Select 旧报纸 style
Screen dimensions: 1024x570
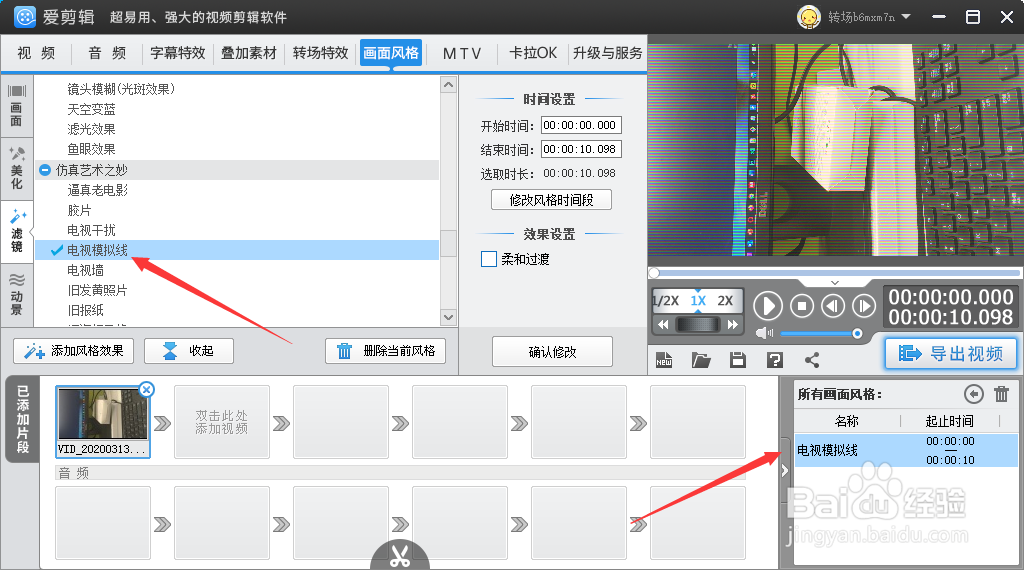coord(86,310)
